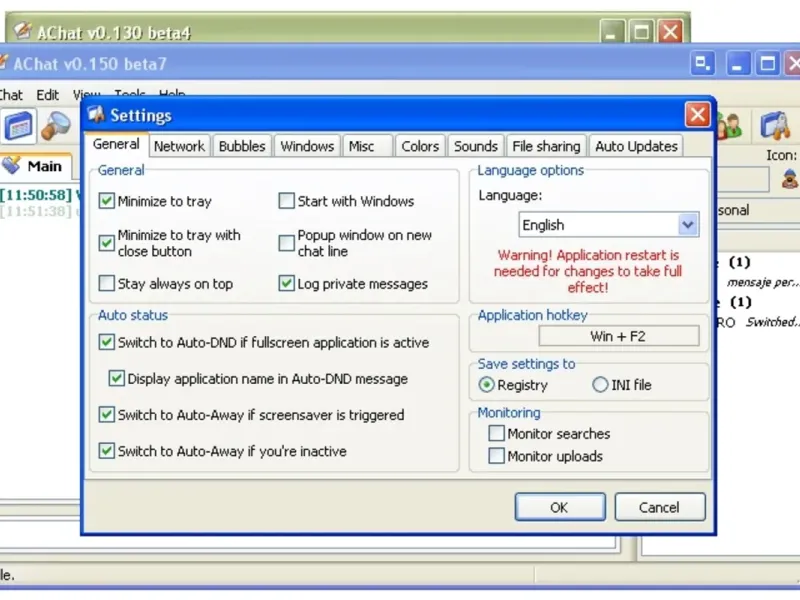
Task: Click the [11:50:58] timestamp in chat
Action: point(36,195)
